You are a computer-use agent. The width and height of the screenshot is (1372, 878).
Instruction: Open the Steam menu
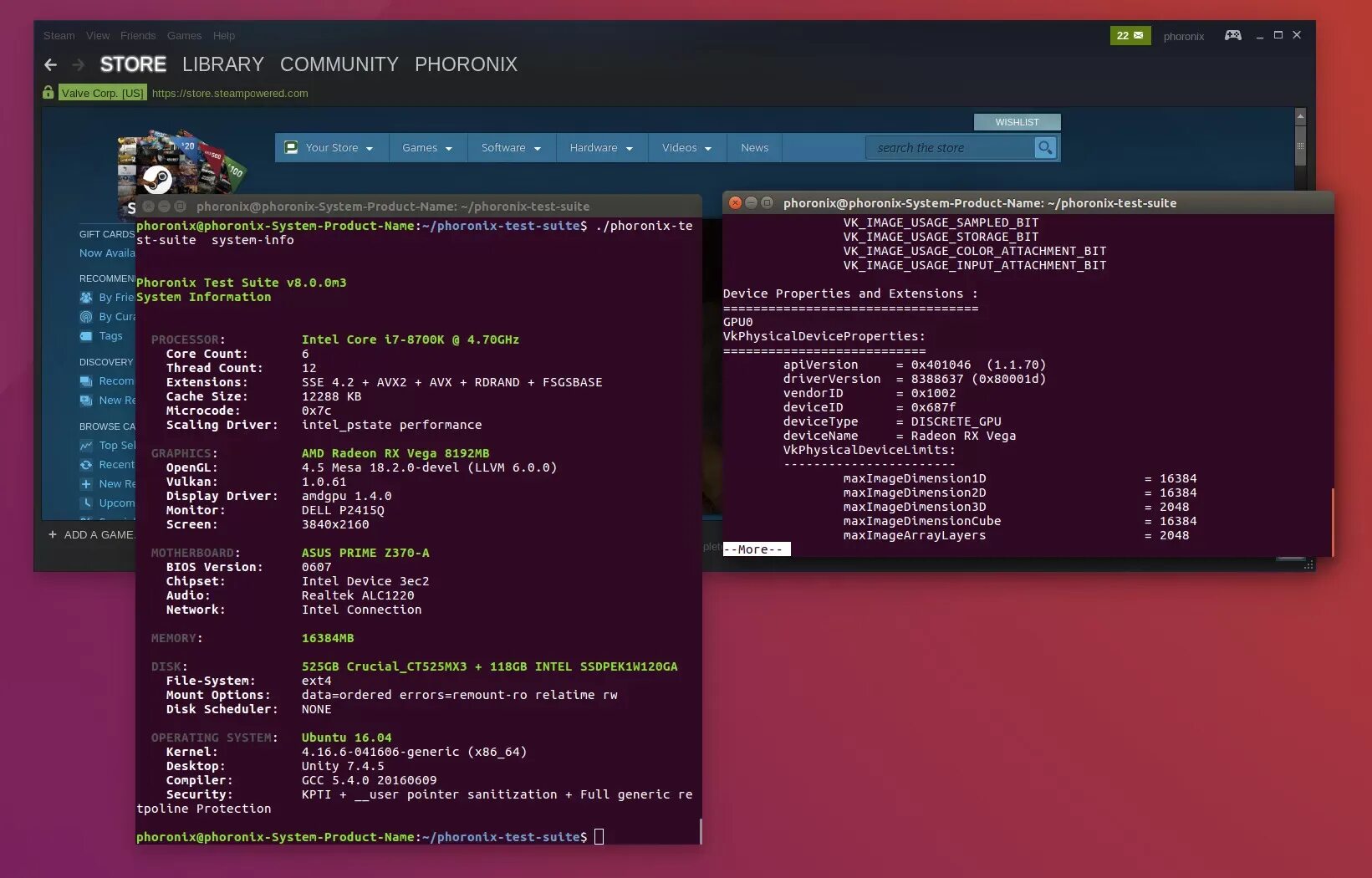click(59, 35)
